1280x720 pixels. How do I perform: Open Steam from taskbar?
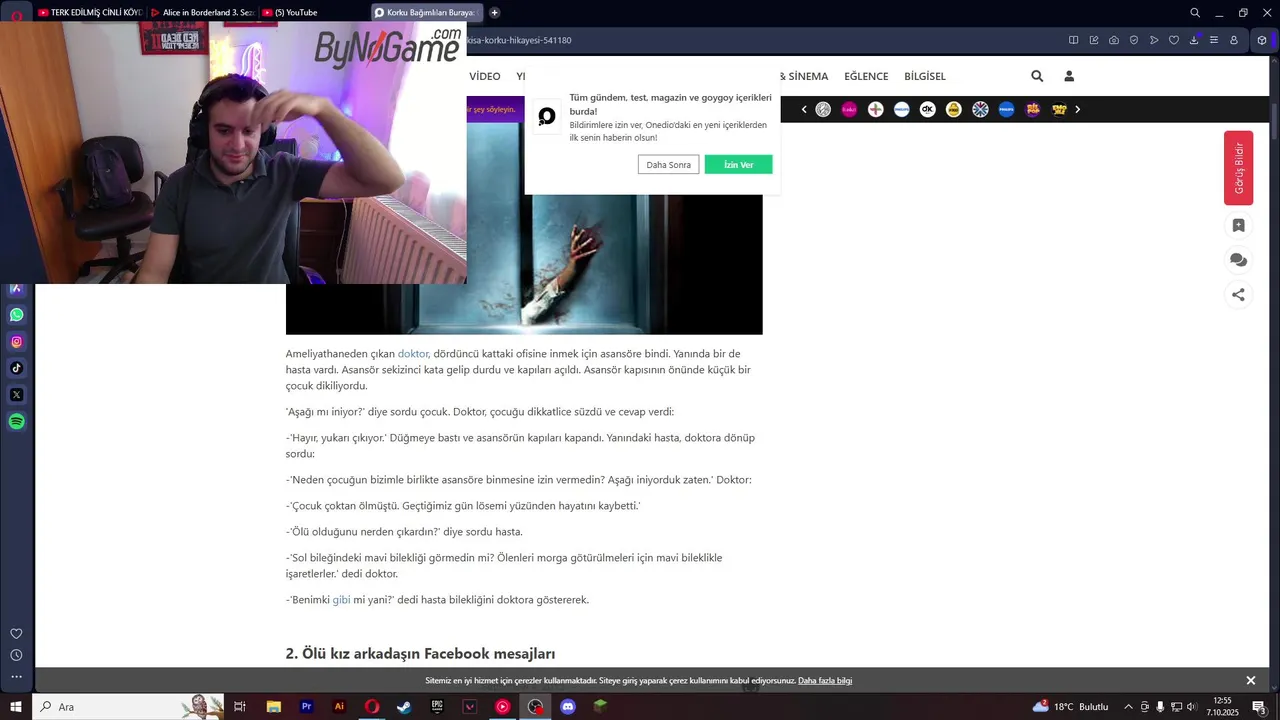[404, 707]
